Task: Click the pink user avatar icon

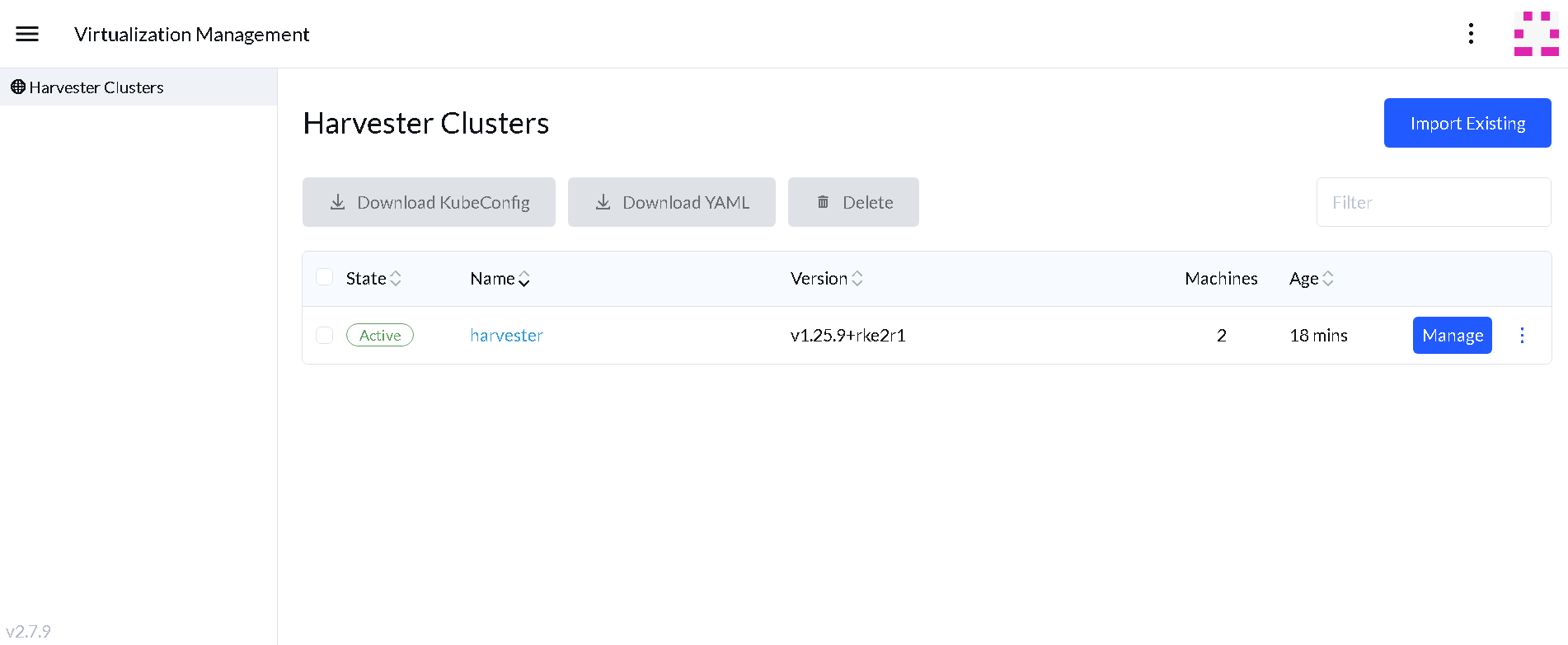Action: click(x=1536, y=34)
